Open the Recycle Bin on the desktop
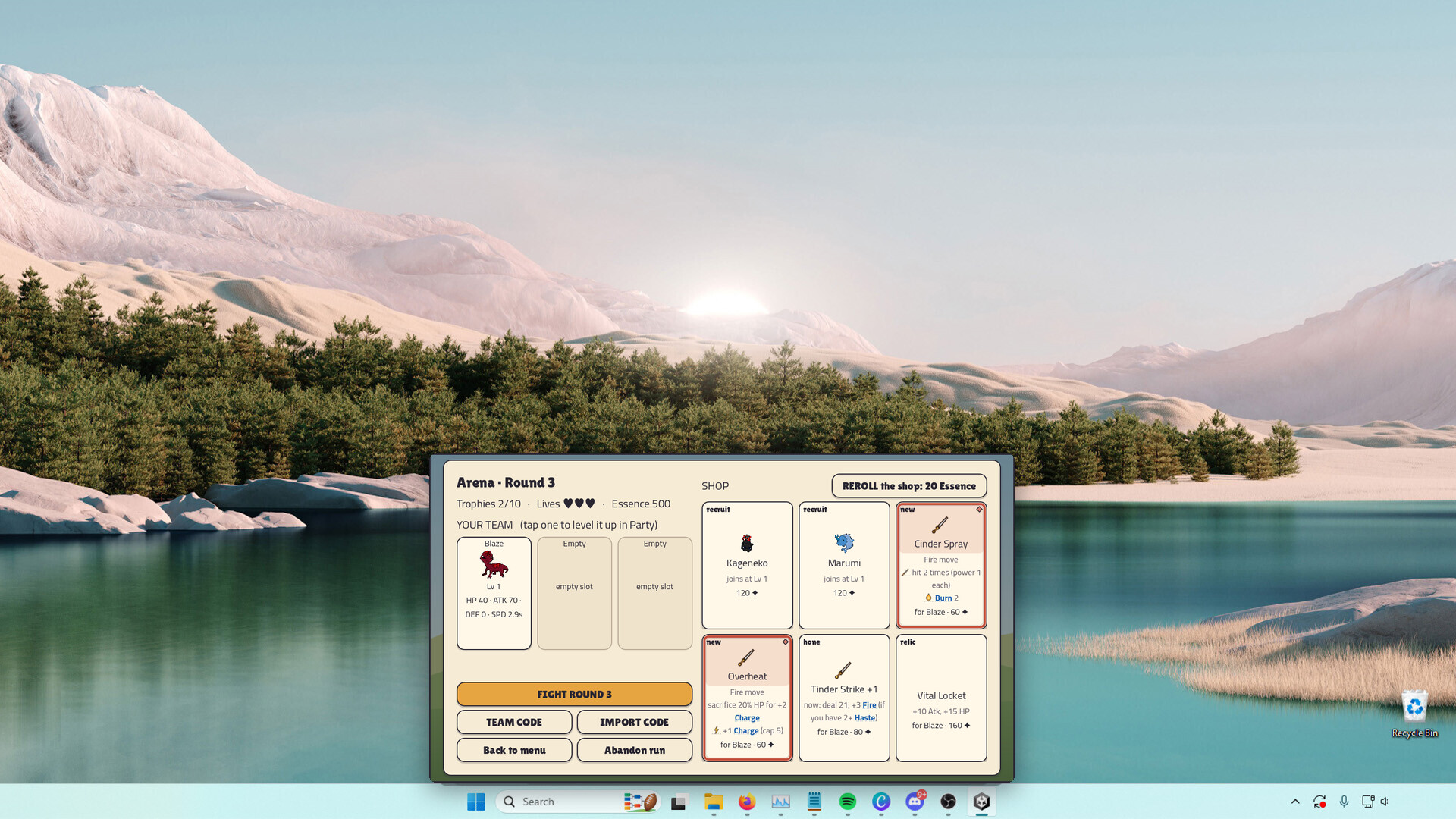The image size is (1456, 819). [x=1414, y=713]
